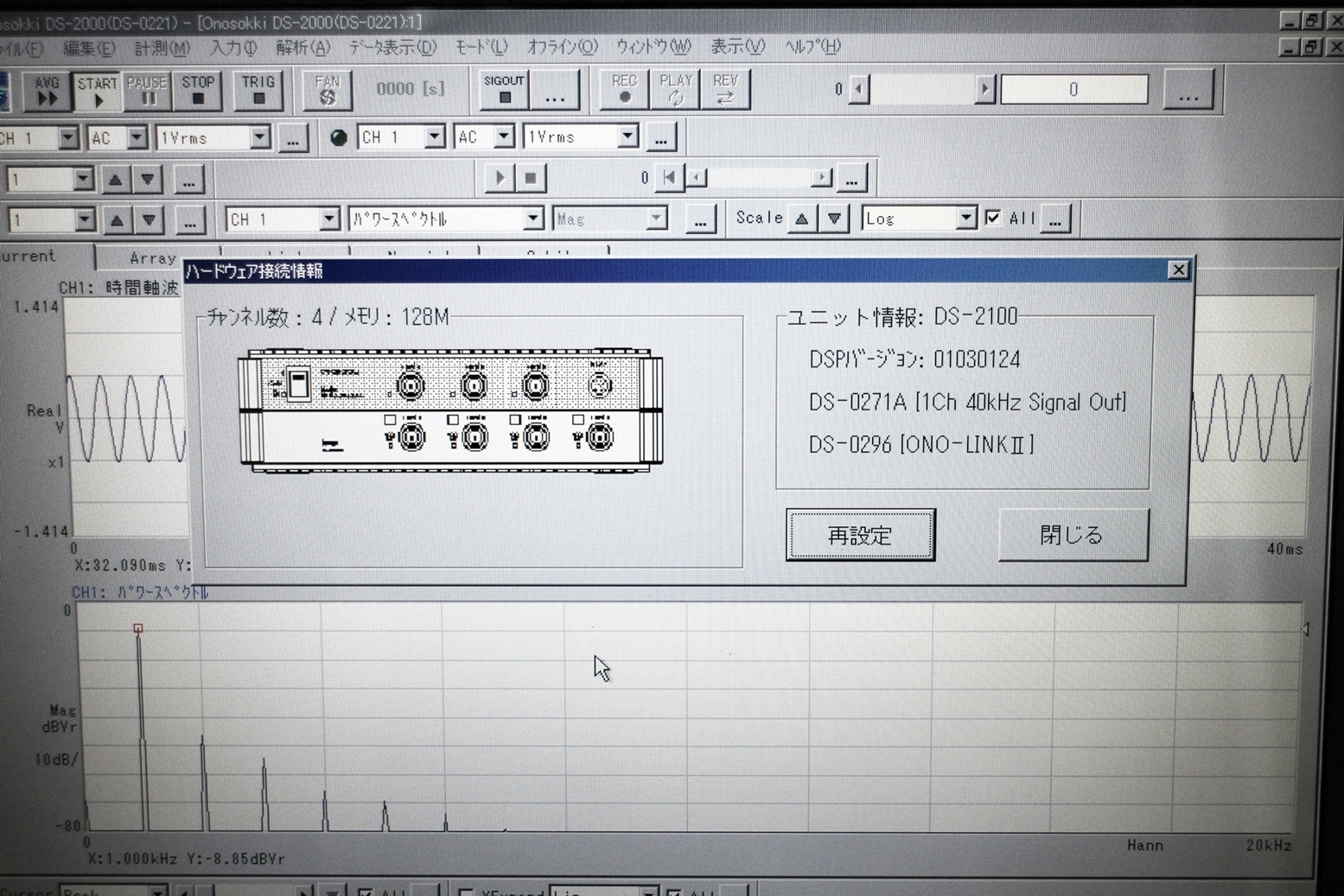
Task: Click DS-0296 [ONO-LINKⅡ] text
Action: point(921,445)
